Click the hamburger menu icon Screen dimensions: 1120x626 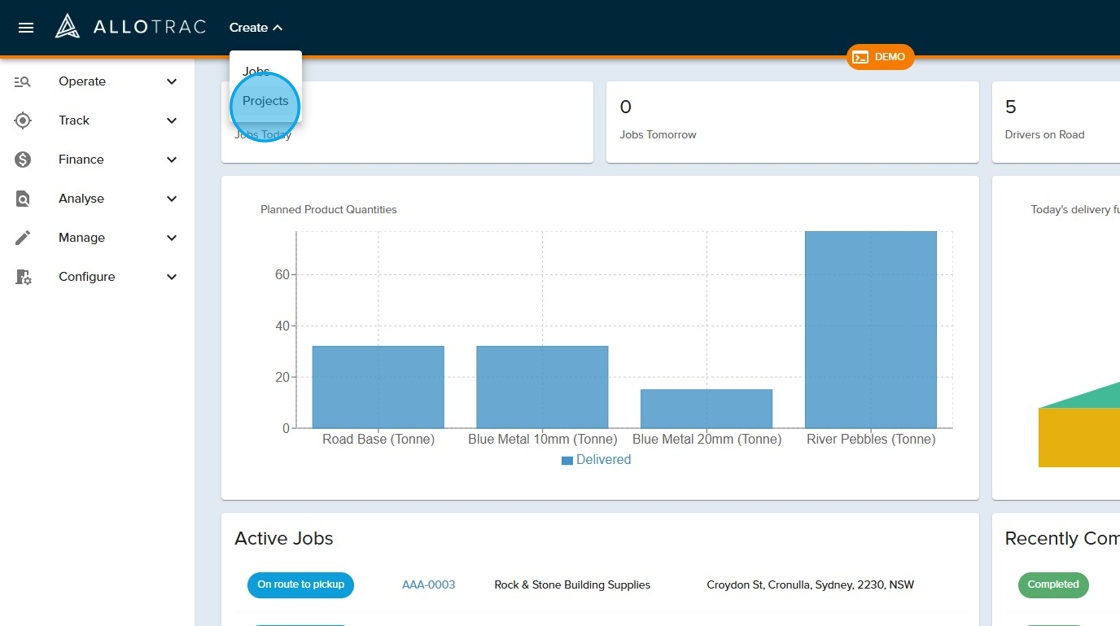point(26,28)
